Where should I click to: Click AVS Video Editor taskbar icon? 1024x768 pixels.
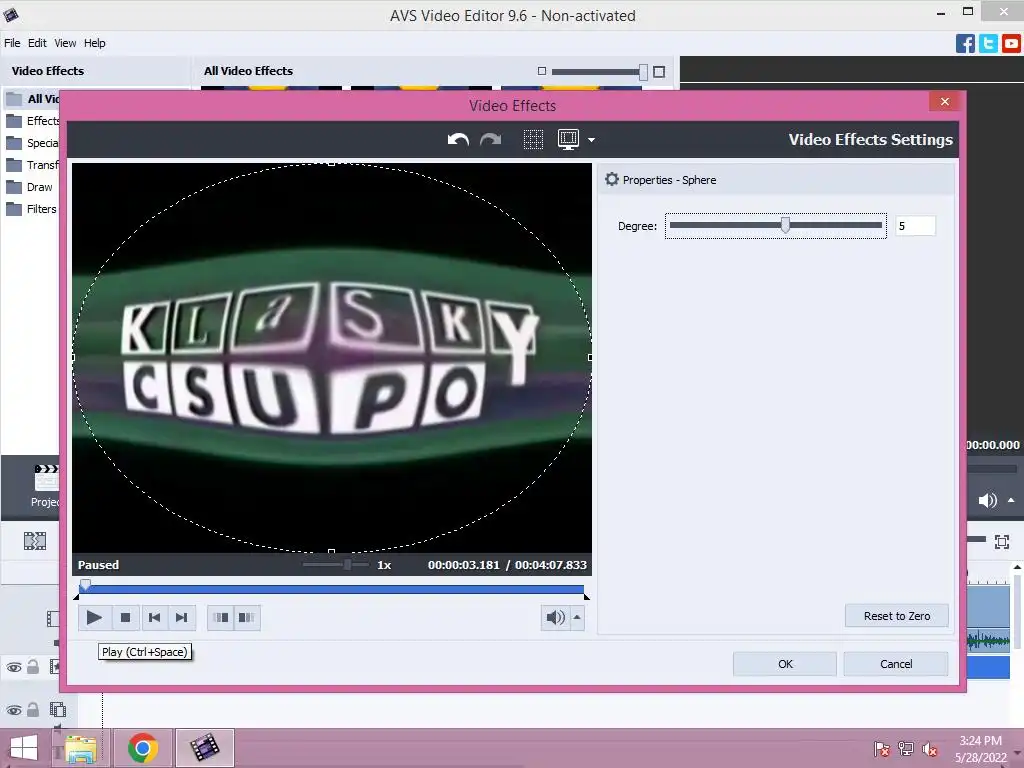click(x=204, y=748)
